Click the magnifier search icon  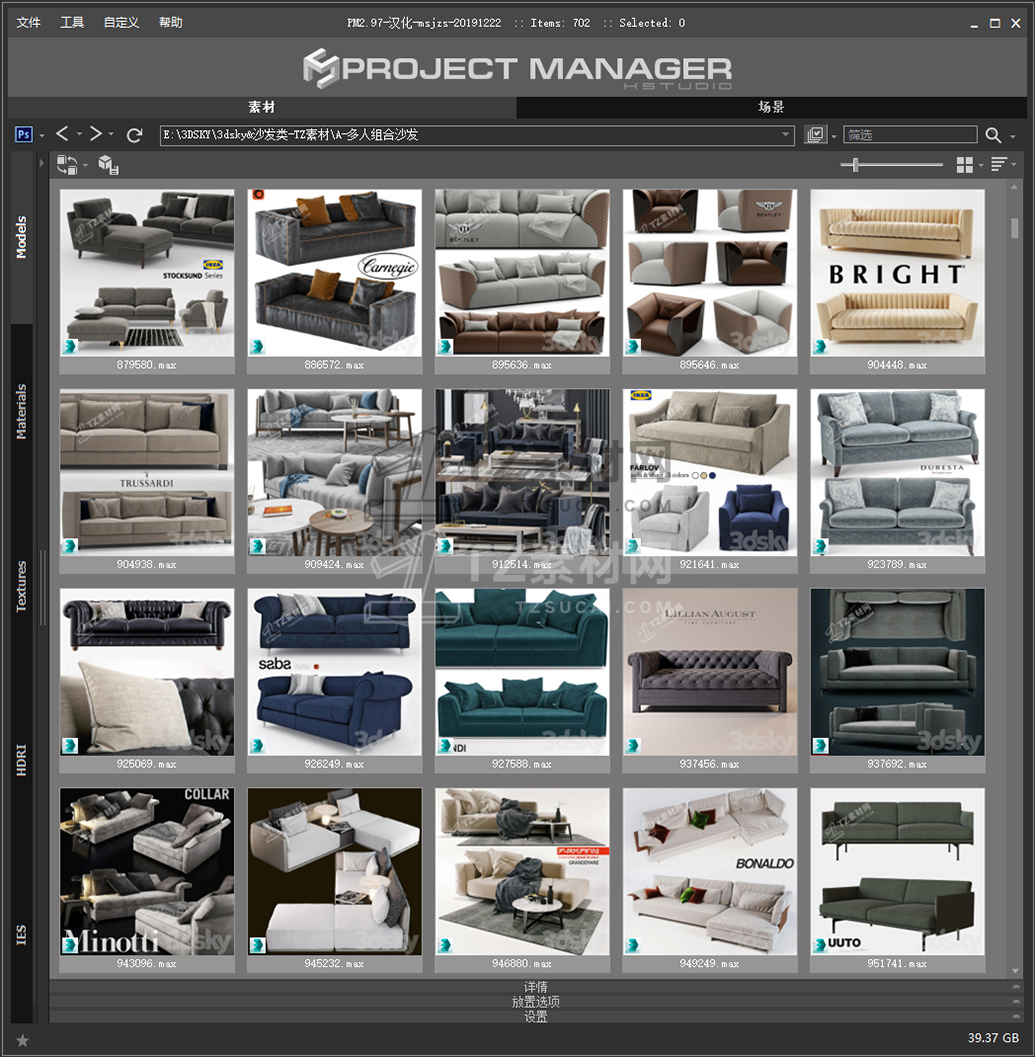[x=993, y=135]
